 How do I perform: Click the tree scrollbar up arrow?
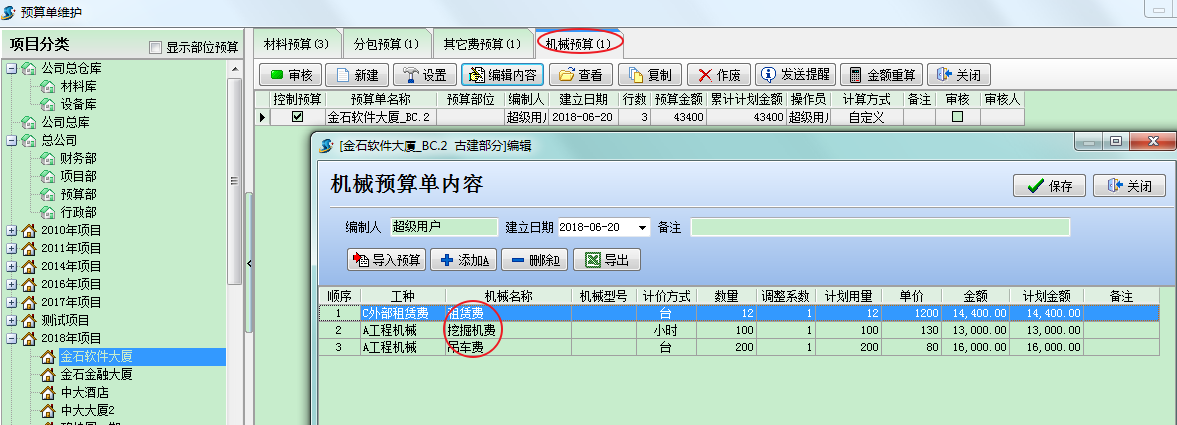pos(235,68)
